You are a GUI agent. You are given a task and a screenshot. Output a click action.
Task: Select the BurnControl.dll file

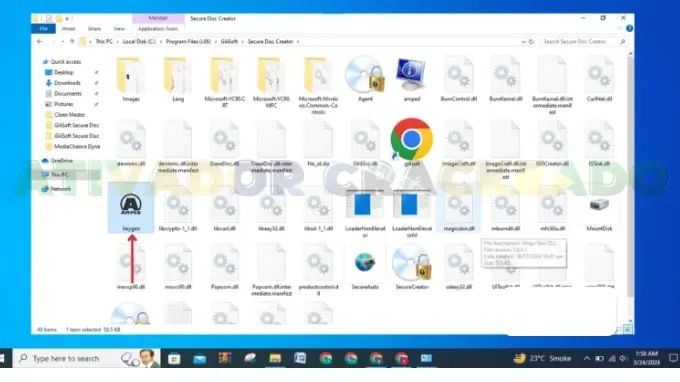tap(458, 79)
